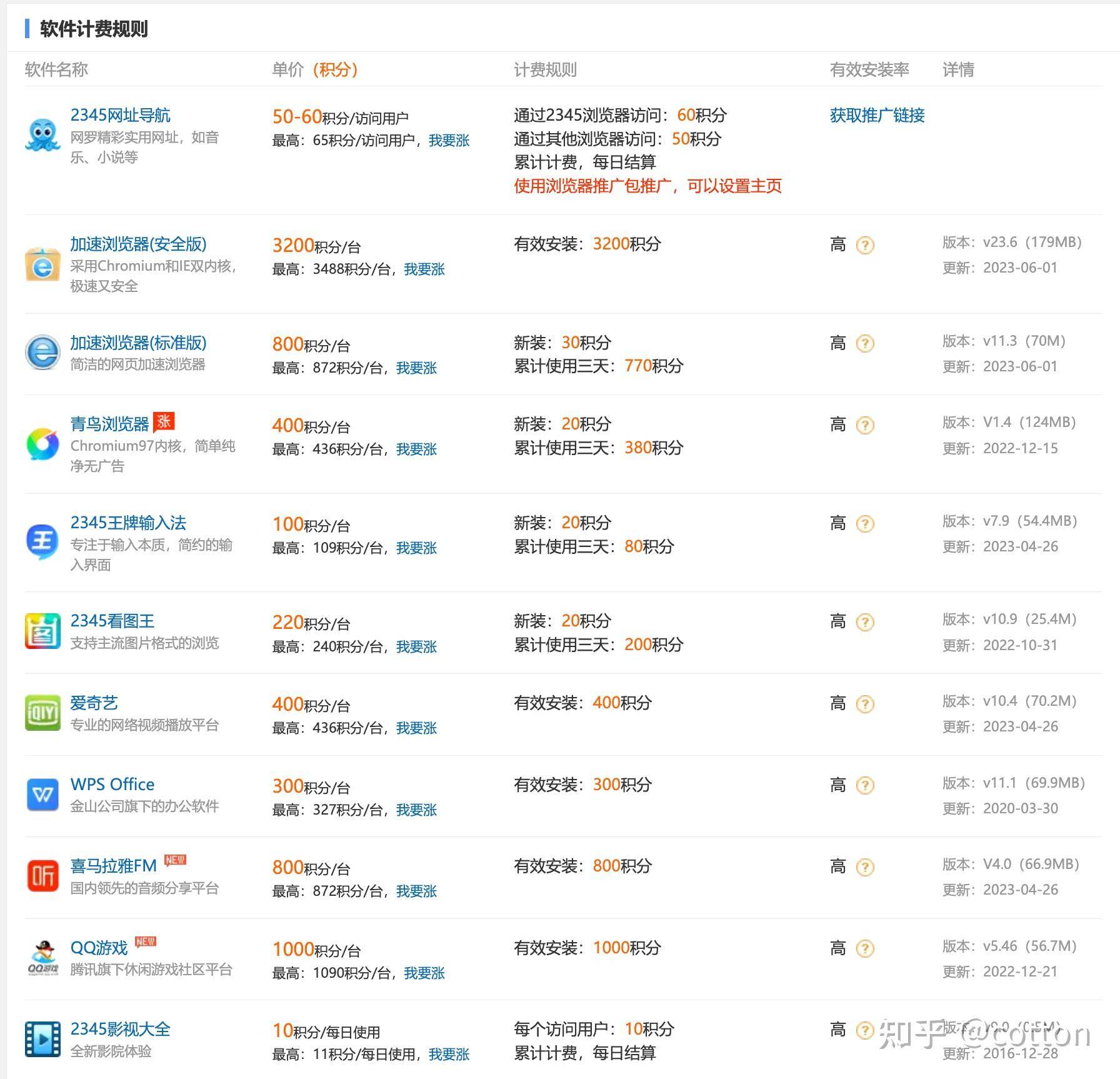This screenshot has height=1079, width=1120.
Task: Open the QQ游戏 name link
Action: coord(99,948)
